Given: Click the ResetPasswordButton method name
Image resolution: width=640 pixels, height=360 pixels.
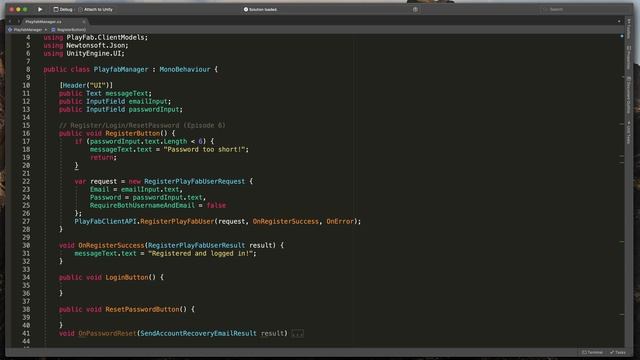Looking at the screenshot, I should pos(142,309).
